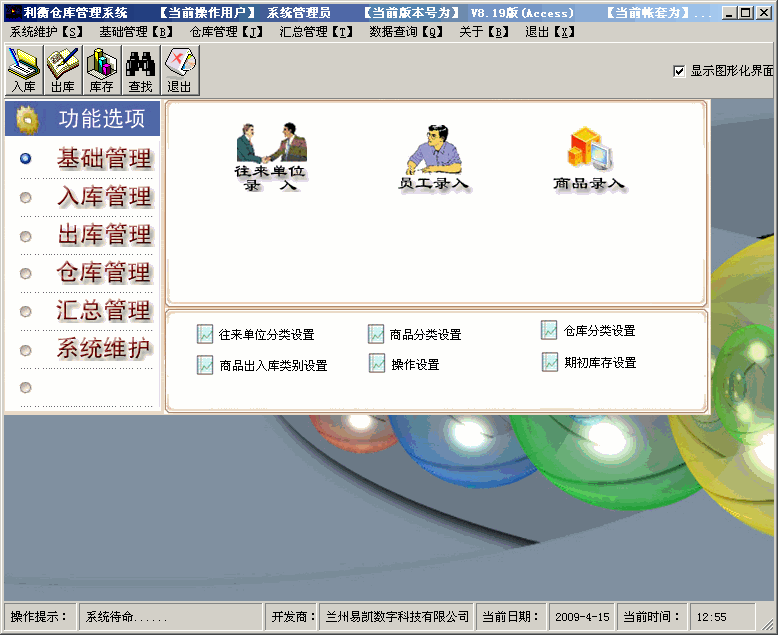
Task: Open 商品出入库类别设置 link
Action: coord(273,366)
